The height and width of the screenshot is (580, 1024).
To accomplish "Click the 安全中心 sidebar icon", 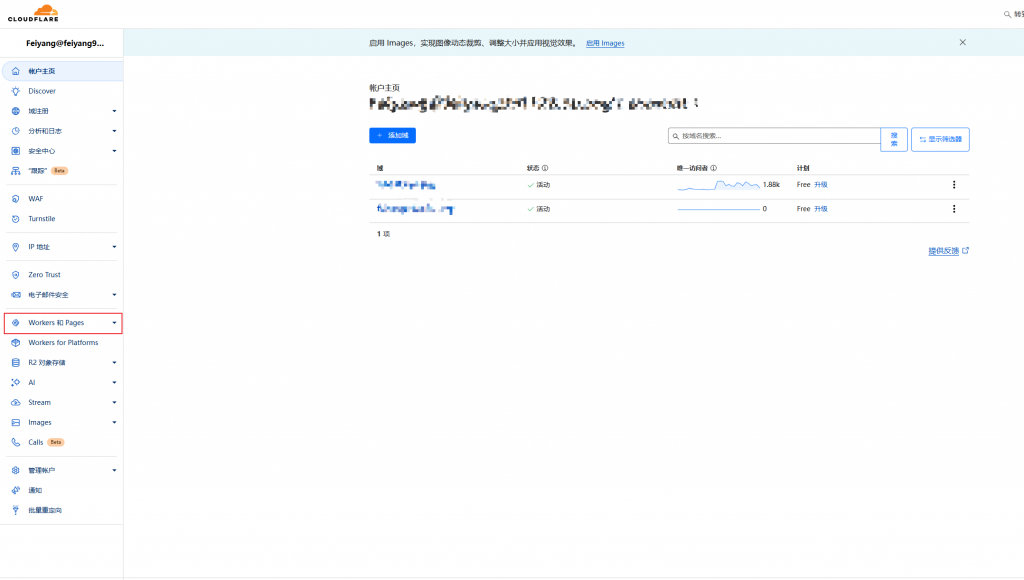I will point(16,151).
